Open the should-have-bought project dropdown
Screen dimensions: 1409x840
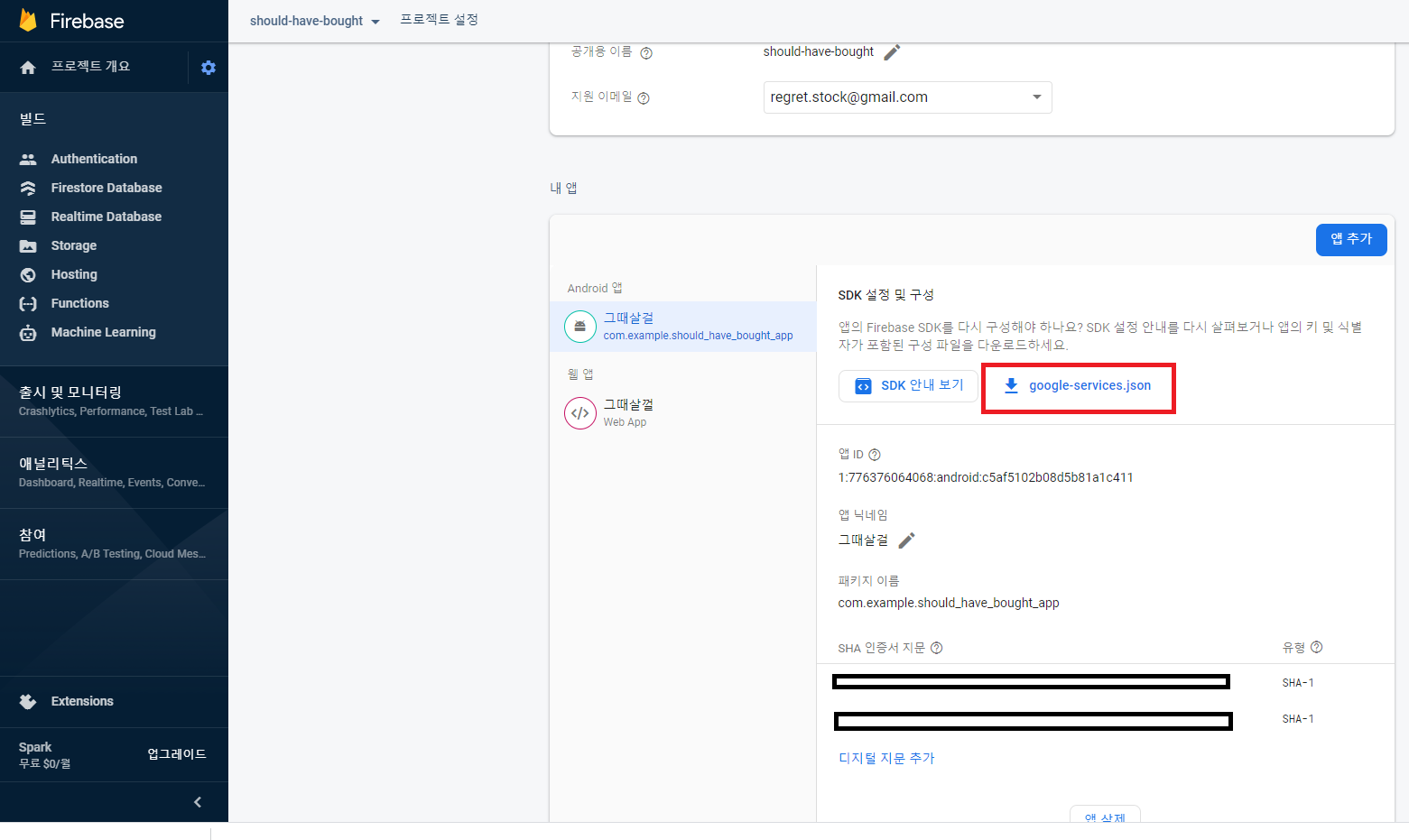click(x=315, y=21)
